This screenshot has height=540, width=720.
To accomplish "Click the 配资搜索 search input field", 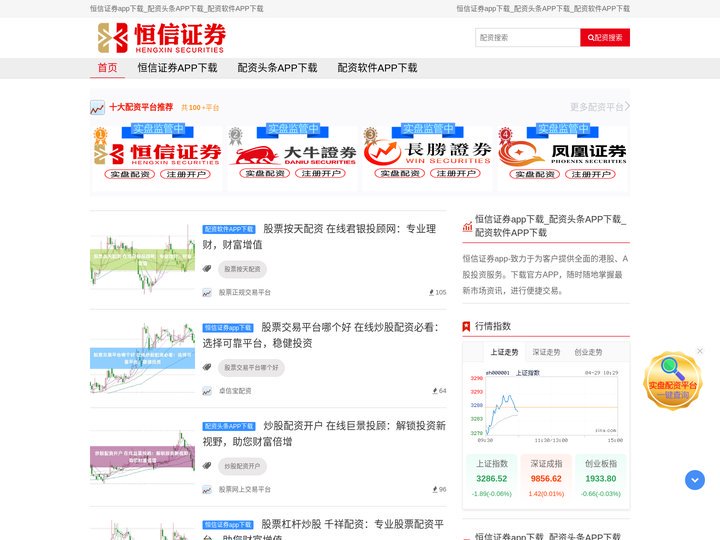I will [x=528, y=38].
